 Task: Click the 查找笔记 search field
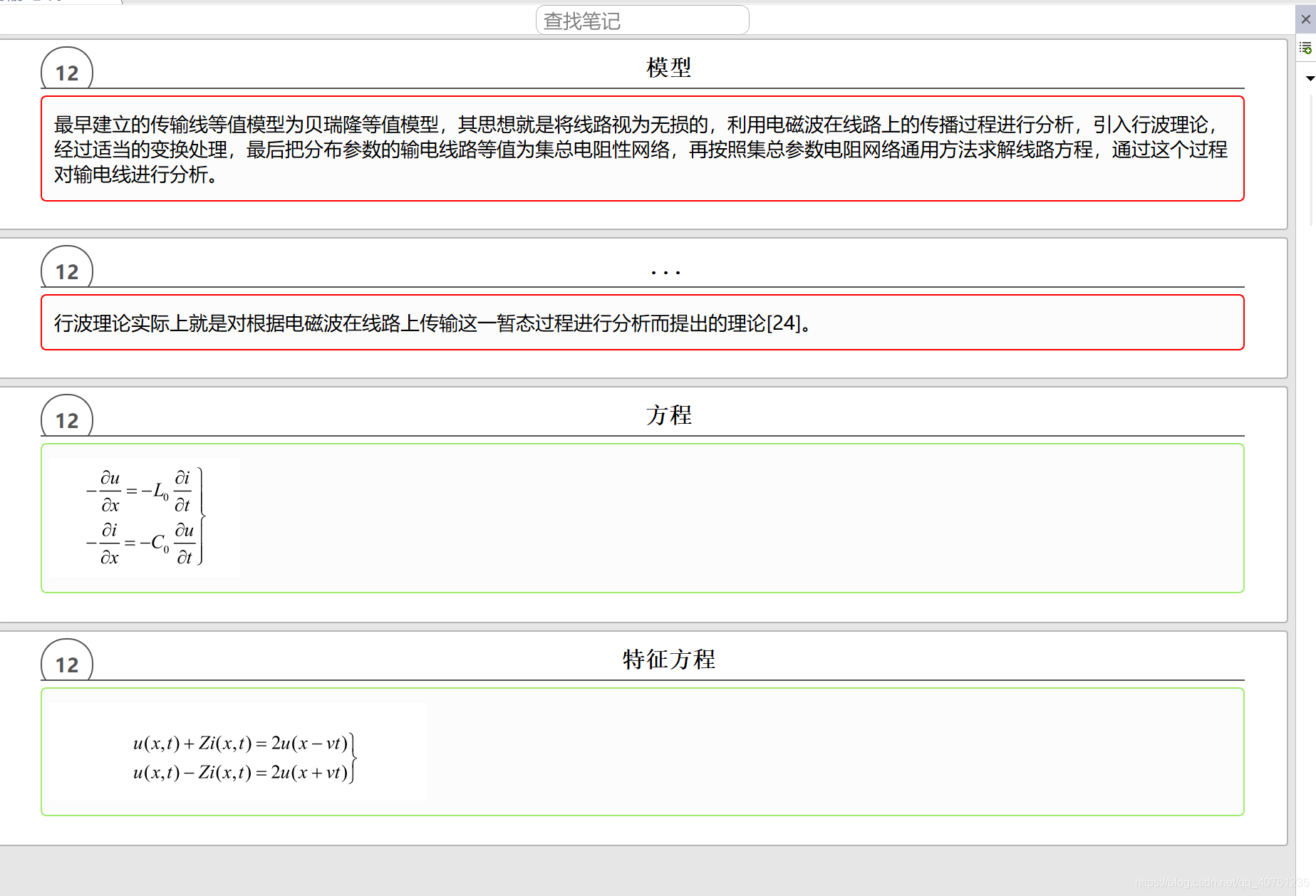point(642,21)
